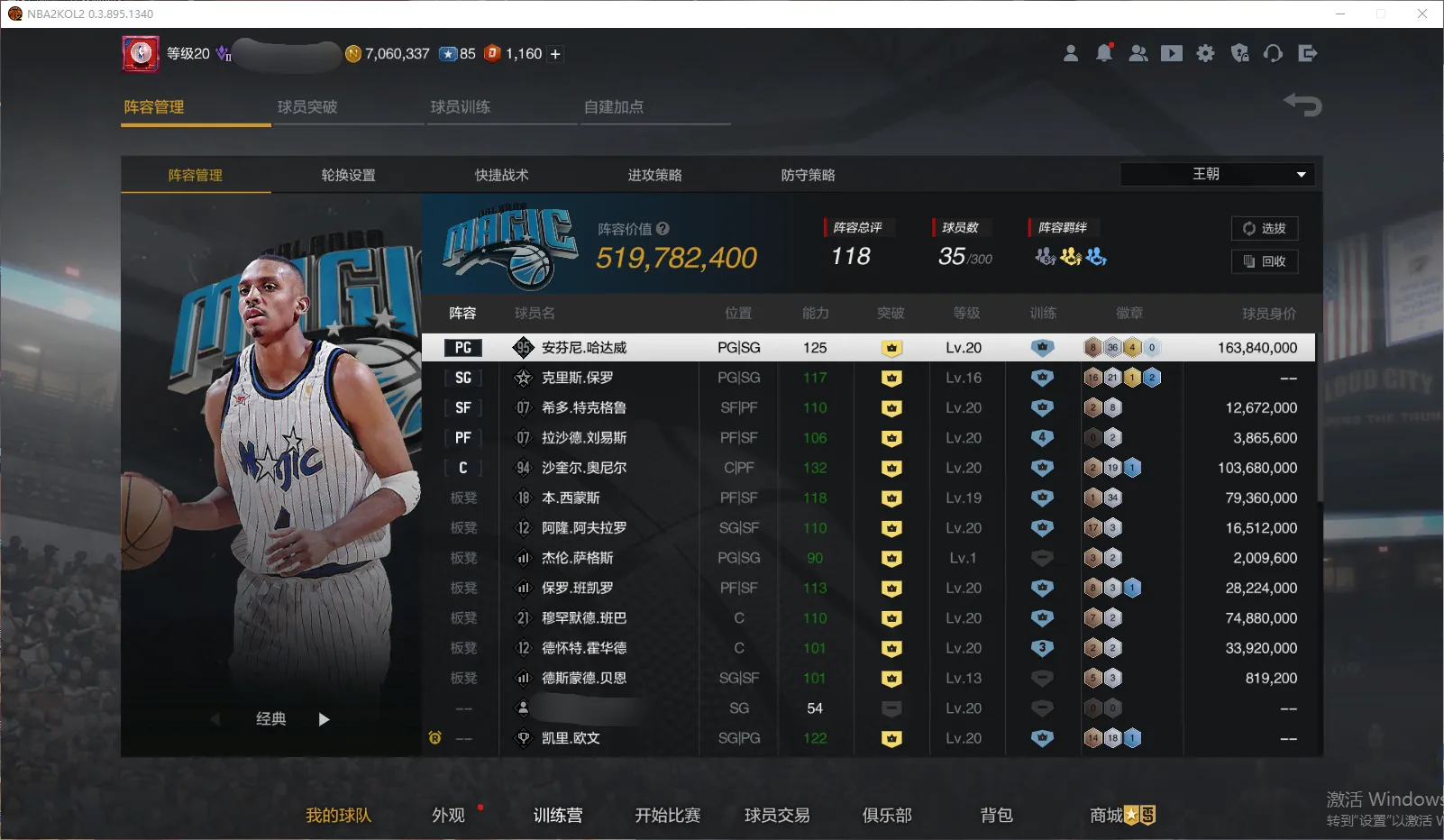Viewport: 1444px width, 840px height.
Task: Open the video replay icon
Action: coord(1172,53)
